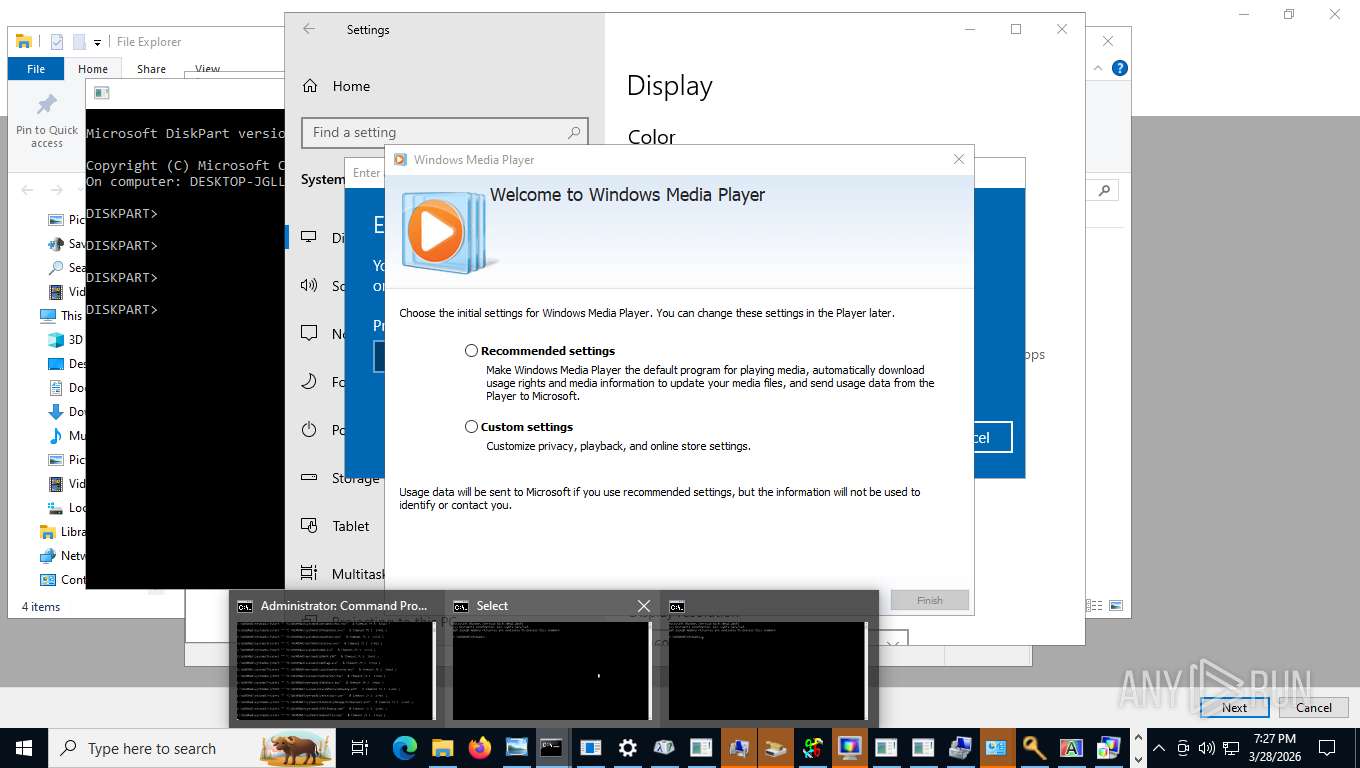Open the Multitasking icon in Settings sidebar
1360x768 pixels.
pos(310,574)
